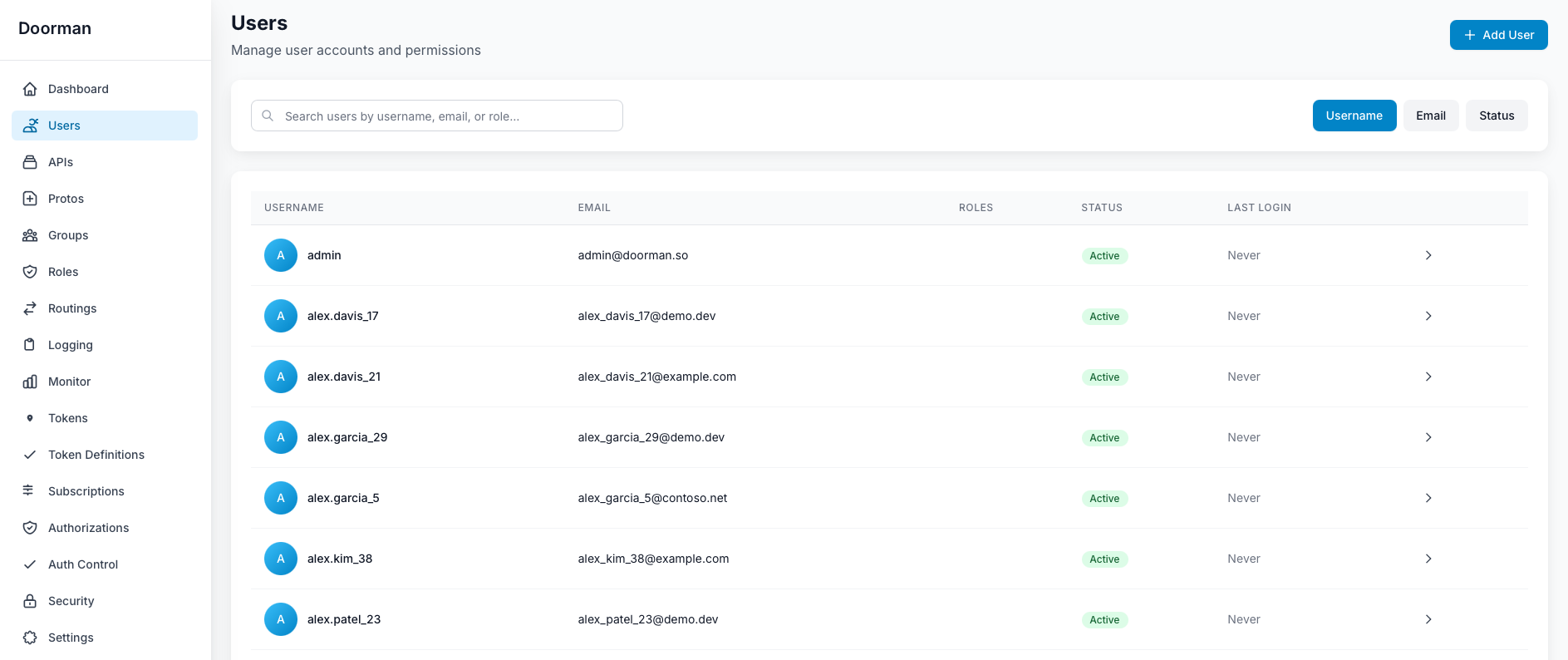Click the Subscriptions sliders icon

pyautogui.click(x=30, y=491)
